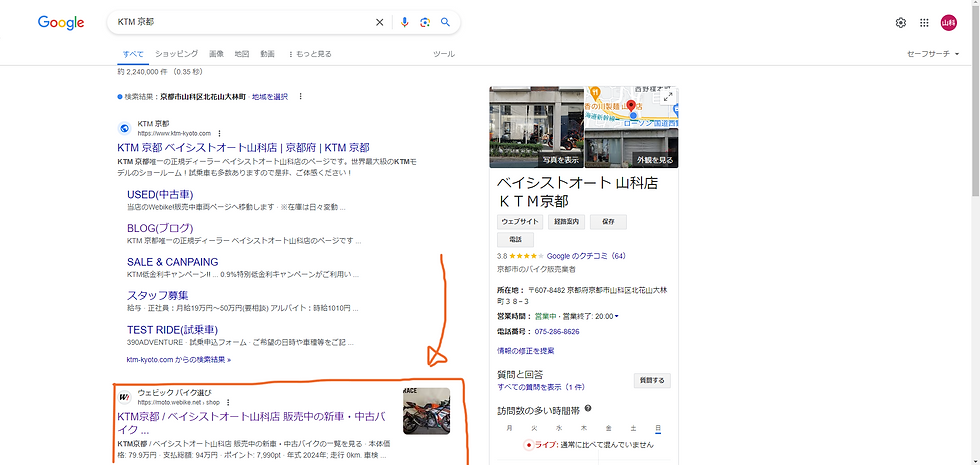
Task: Click the 質問する button
Action: 652,381
